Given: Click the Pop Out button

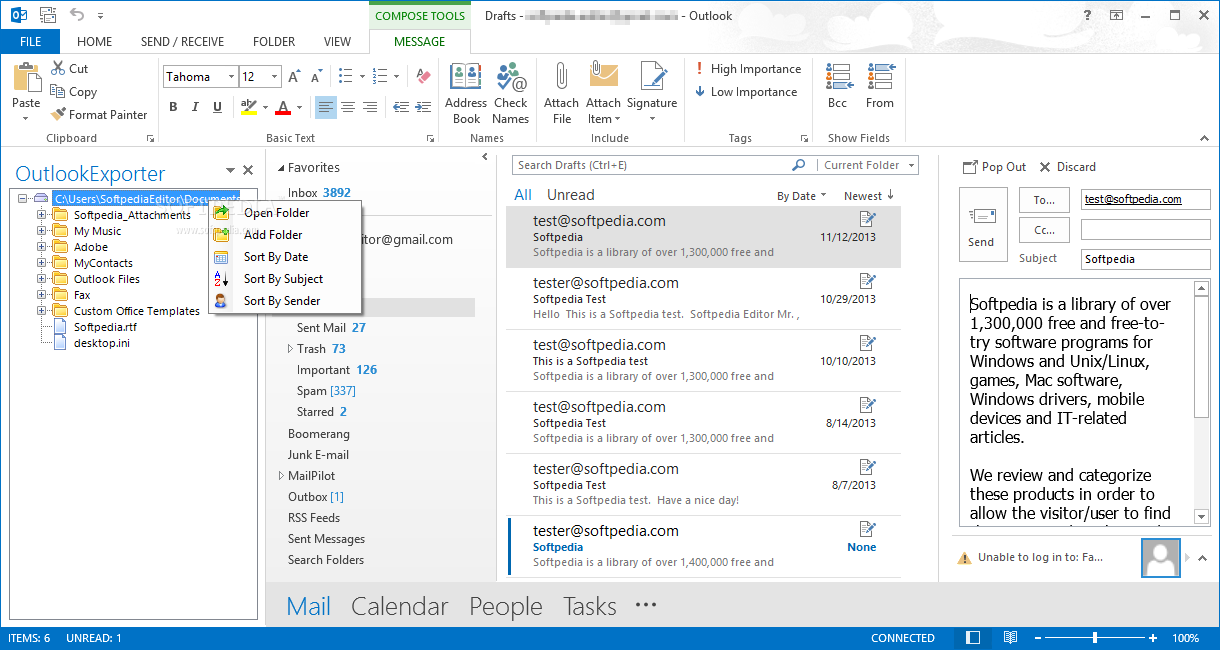Looking at the screenshot, I should coord(994,167).
